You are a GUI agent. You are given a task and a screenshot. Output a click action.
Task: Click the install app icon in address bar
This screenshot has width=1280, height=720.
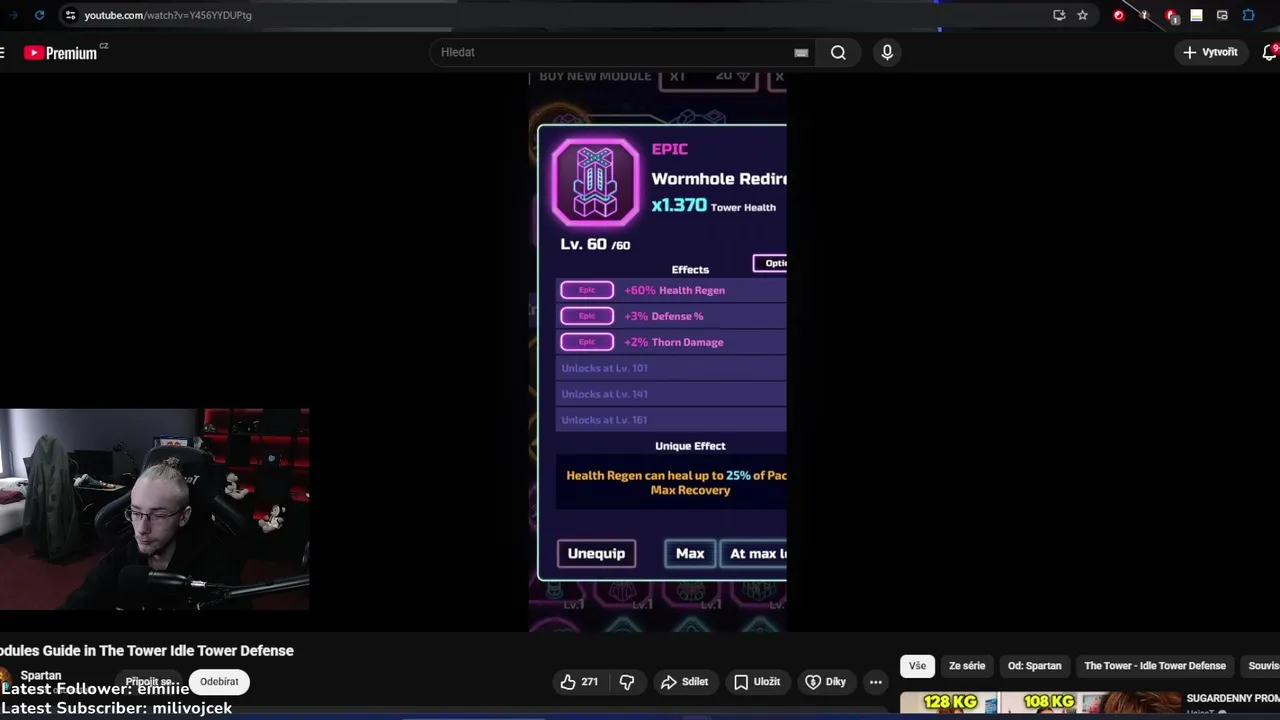(1059, 15)
